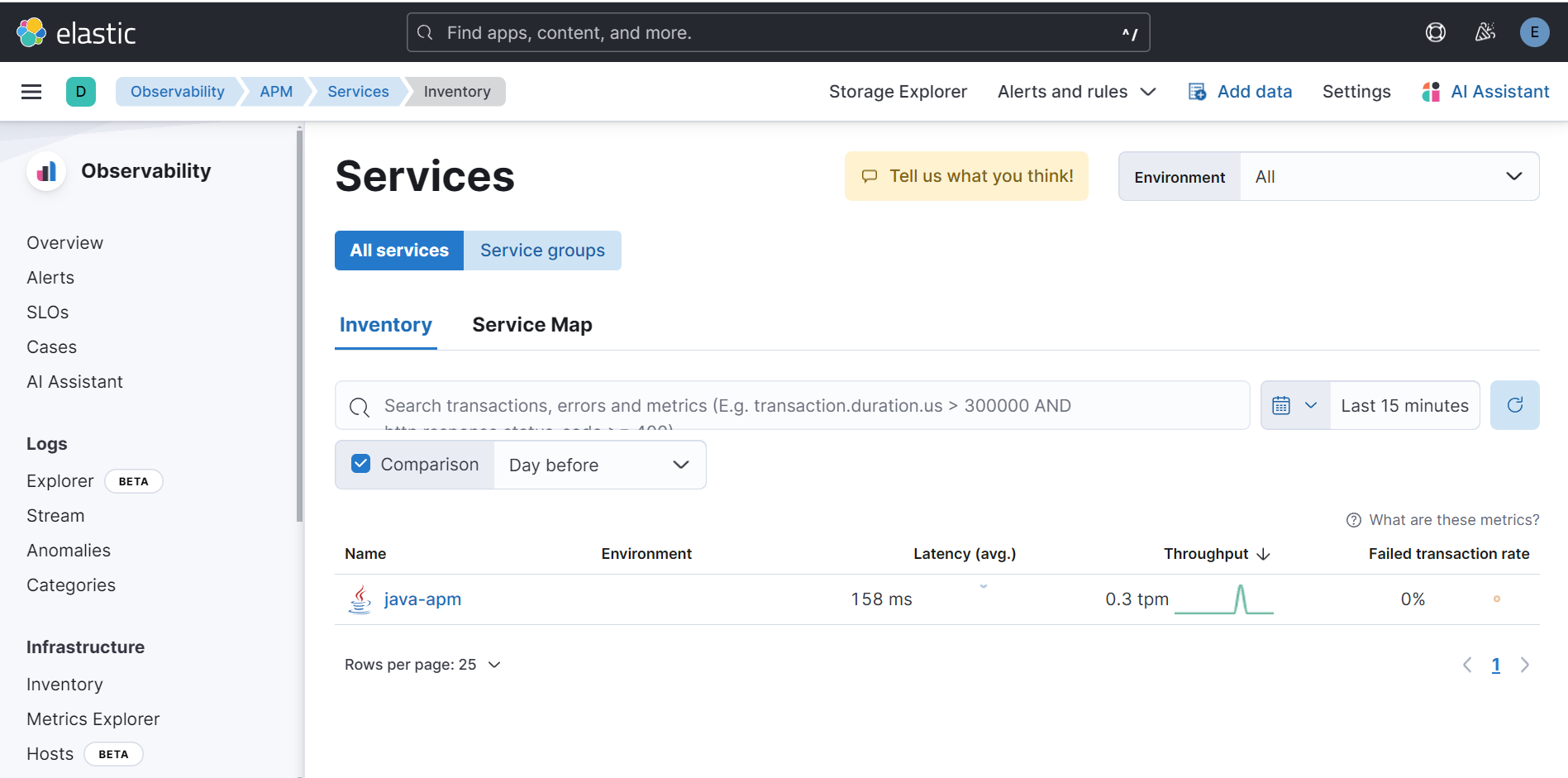This screenshot has height=778, width=1568.
Task: Open the Day before comparison dropdown
Action: 599,465
